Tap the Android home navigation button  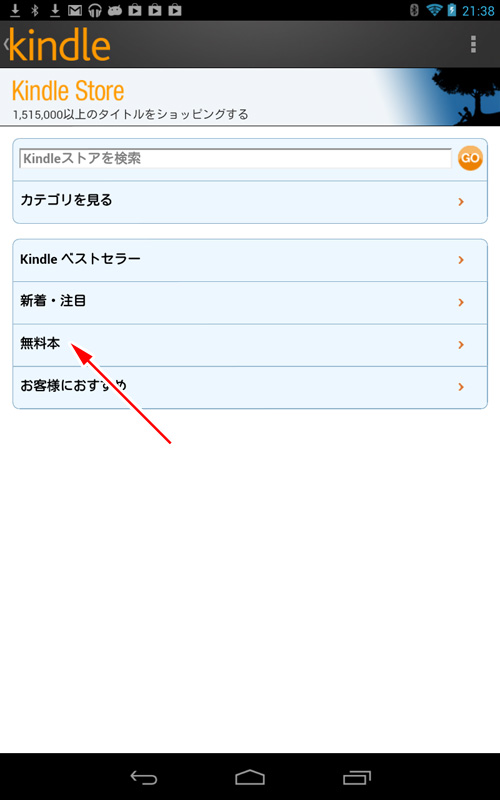(x=250, y=778)
